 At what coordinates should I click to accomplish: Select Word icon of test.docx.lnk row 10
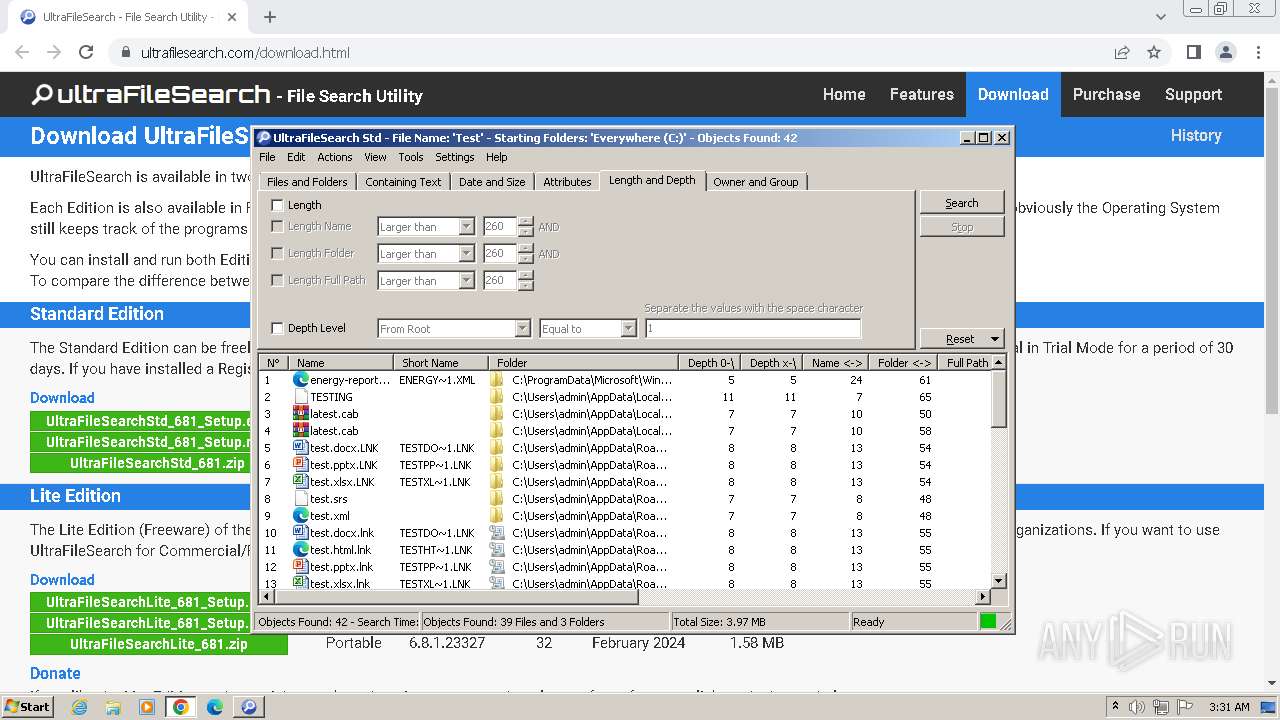tap(300, 533)
